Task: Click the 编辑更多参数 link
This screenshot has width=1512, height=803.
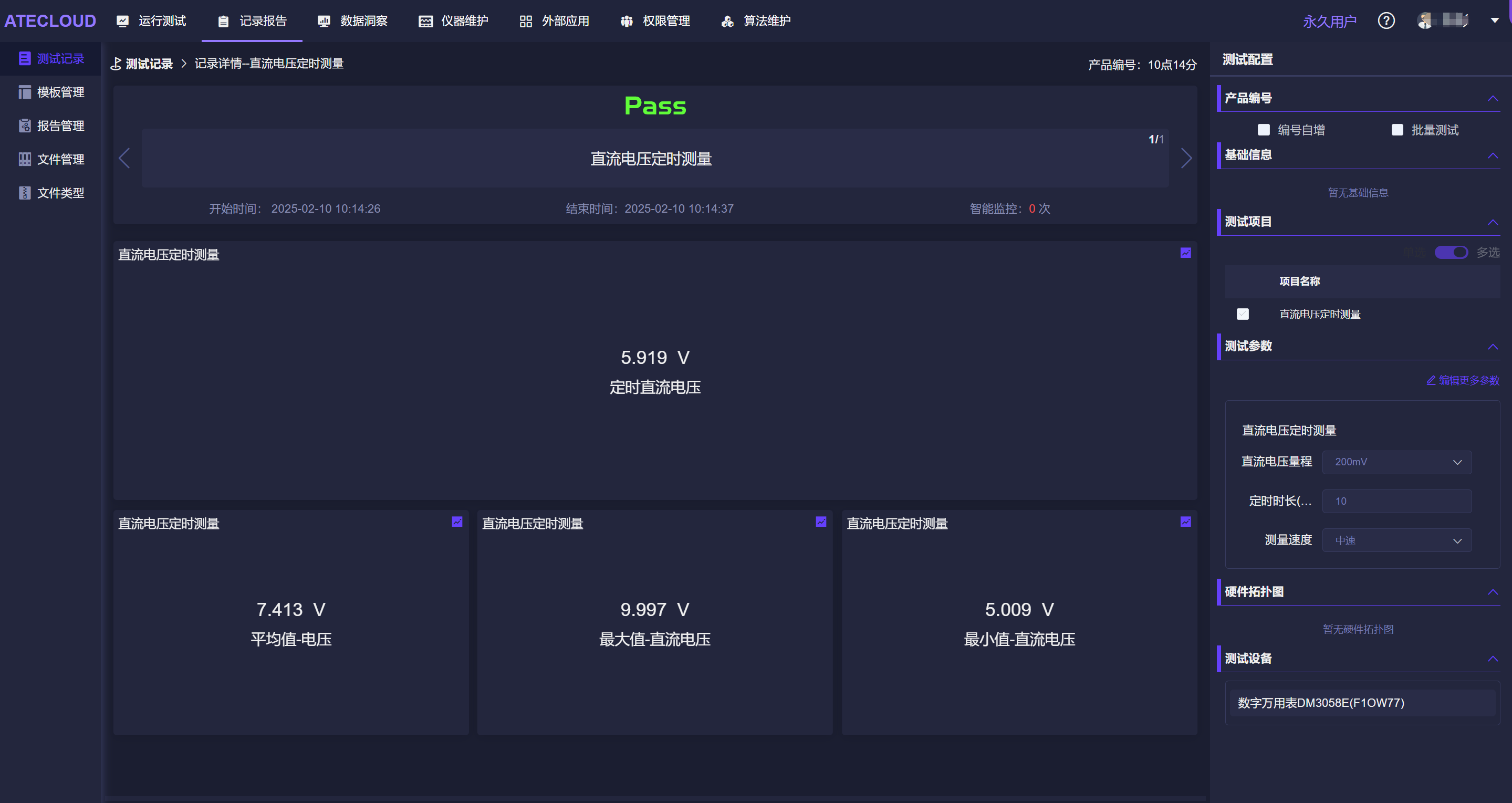Action: tap(1463, 380)
